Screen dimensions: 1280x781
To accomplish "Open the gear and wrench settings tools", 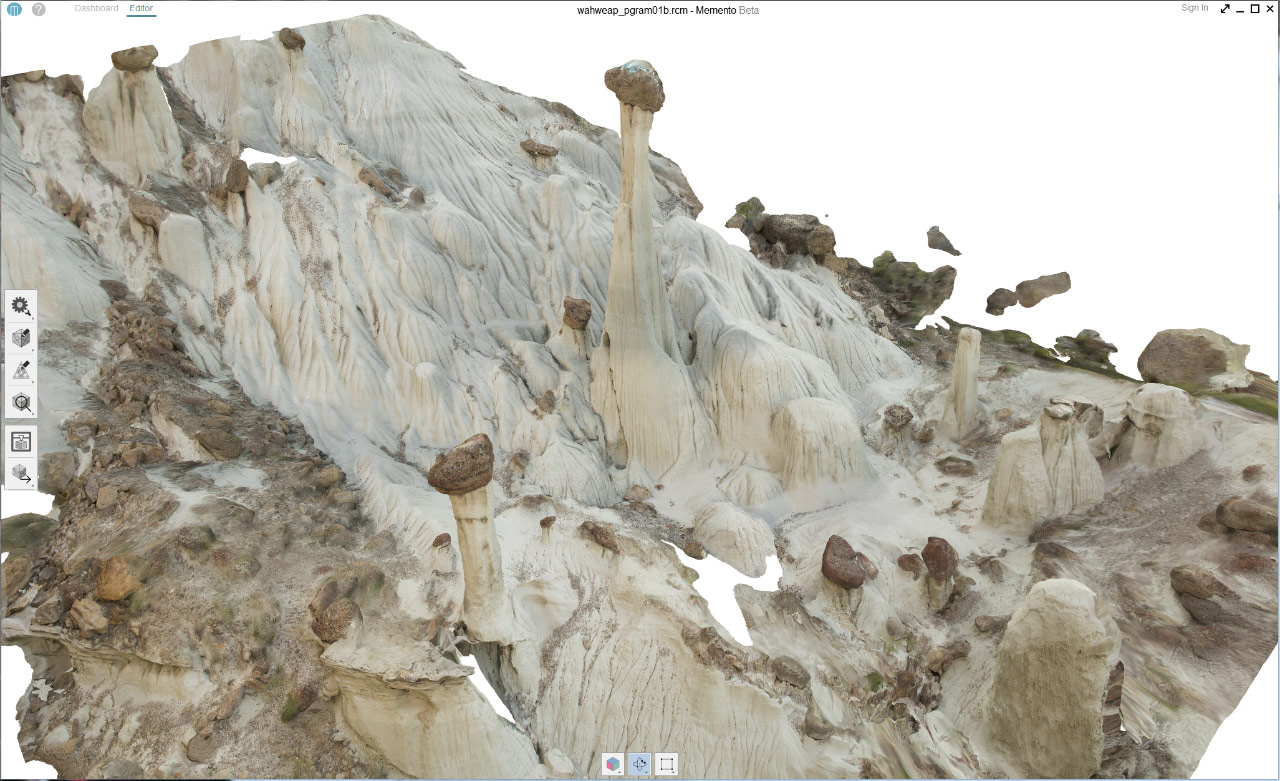I will point(21,307).
